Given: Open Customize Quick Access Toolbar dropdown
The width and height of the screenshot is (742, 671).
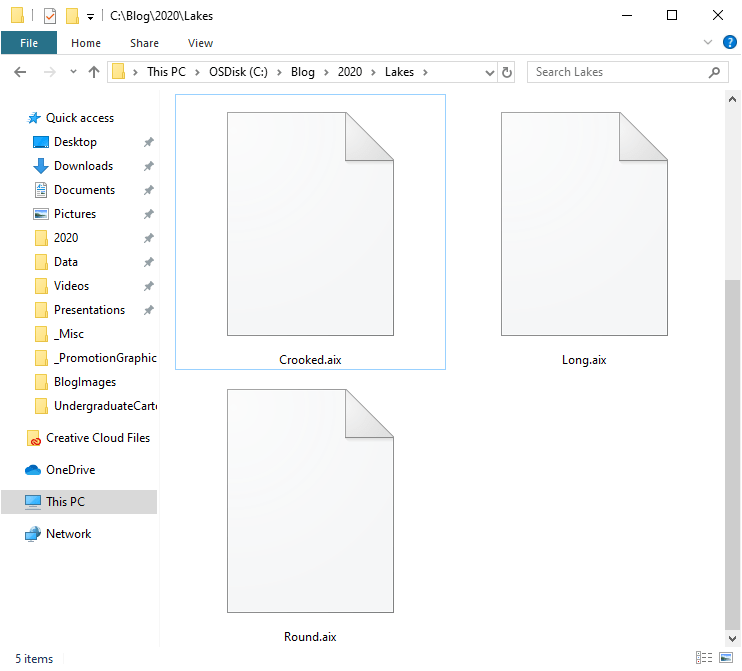Looking at the screenshot, I should [x=90, y=17].
